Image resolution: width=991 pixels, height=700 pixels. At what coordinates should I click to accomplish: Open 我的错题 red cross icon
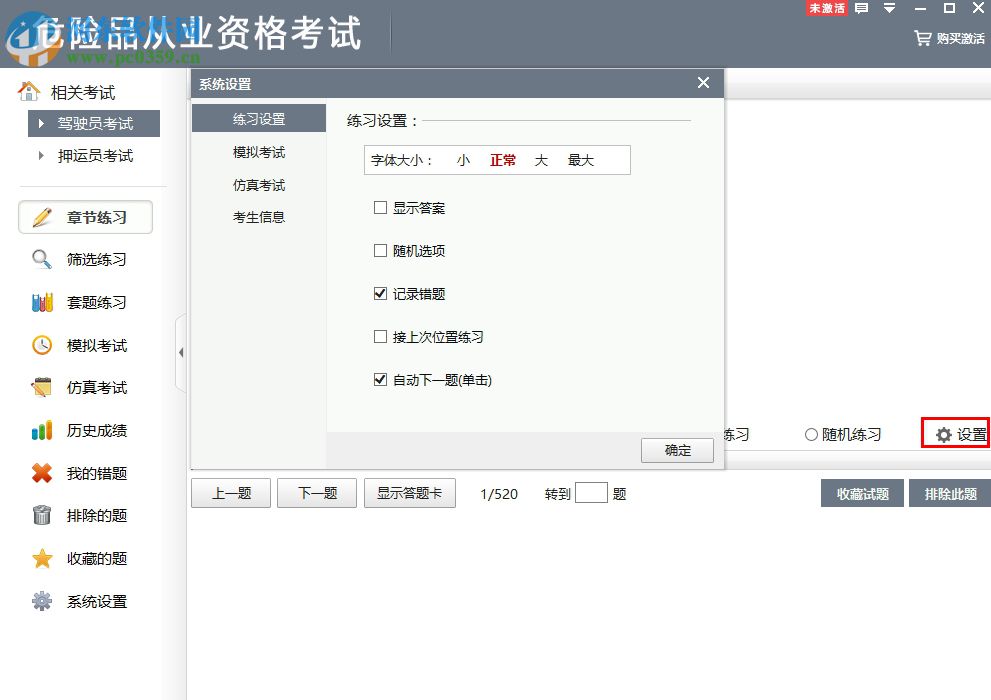click(x=41, y=473)
